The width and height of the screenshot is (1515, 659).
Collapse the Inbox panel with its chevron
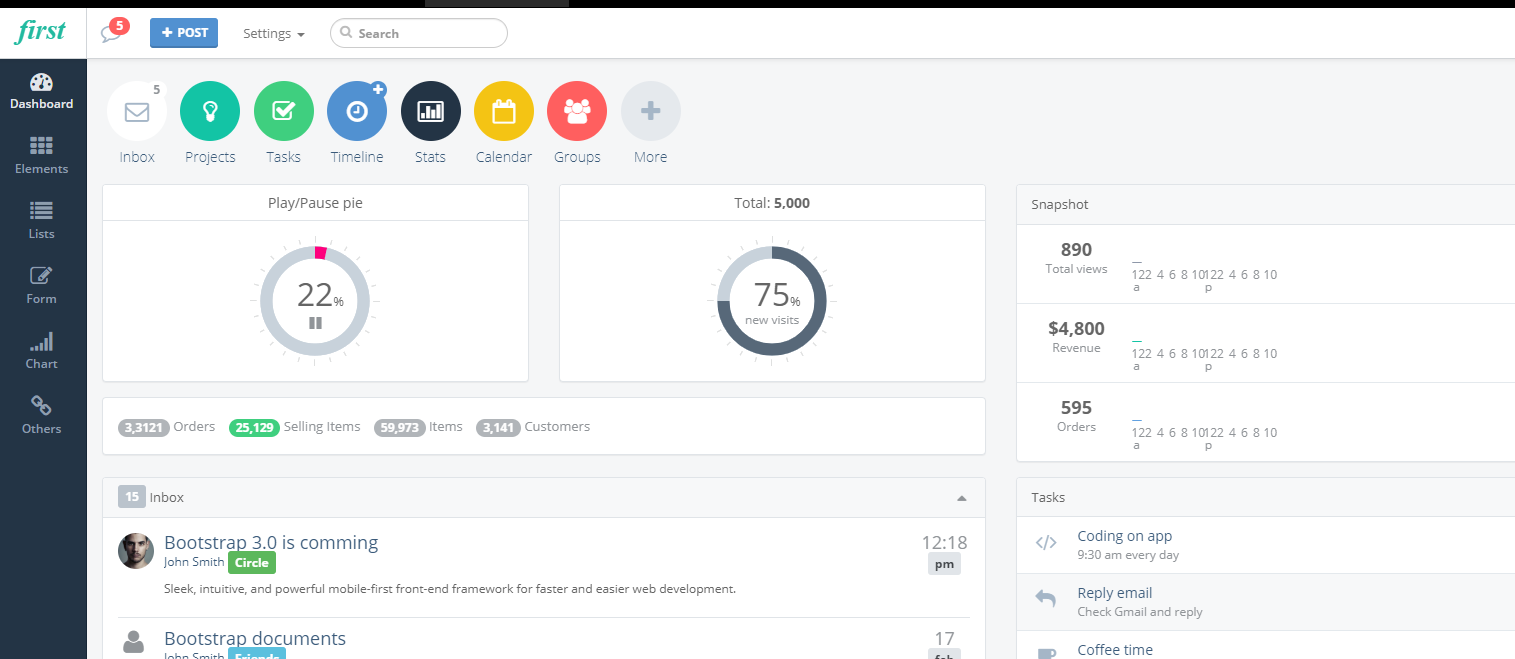(x=961, y=497)
